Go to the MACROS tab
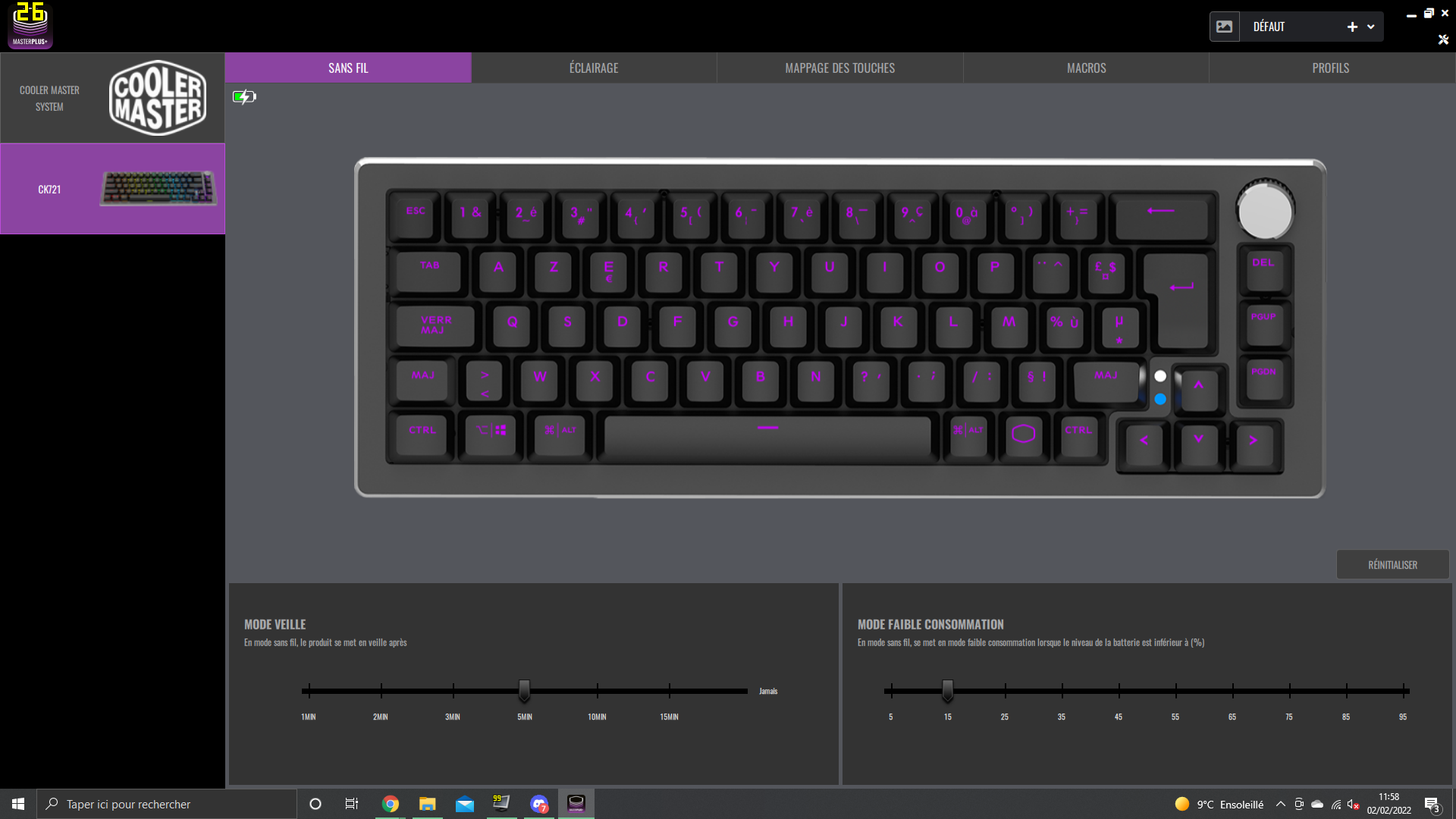The width and height of the screenshot is (1456, 819). click(x=1086, y=68)
